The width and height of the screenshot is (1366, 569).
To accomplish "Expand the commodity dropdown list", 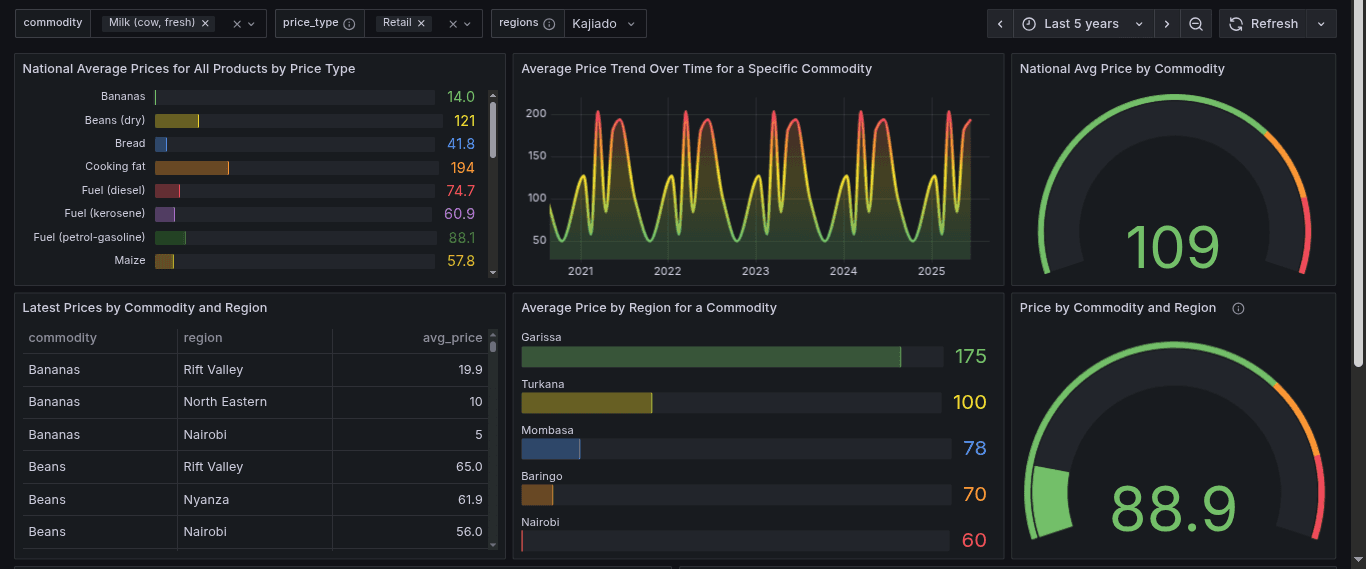I will [x=251, y=24].
